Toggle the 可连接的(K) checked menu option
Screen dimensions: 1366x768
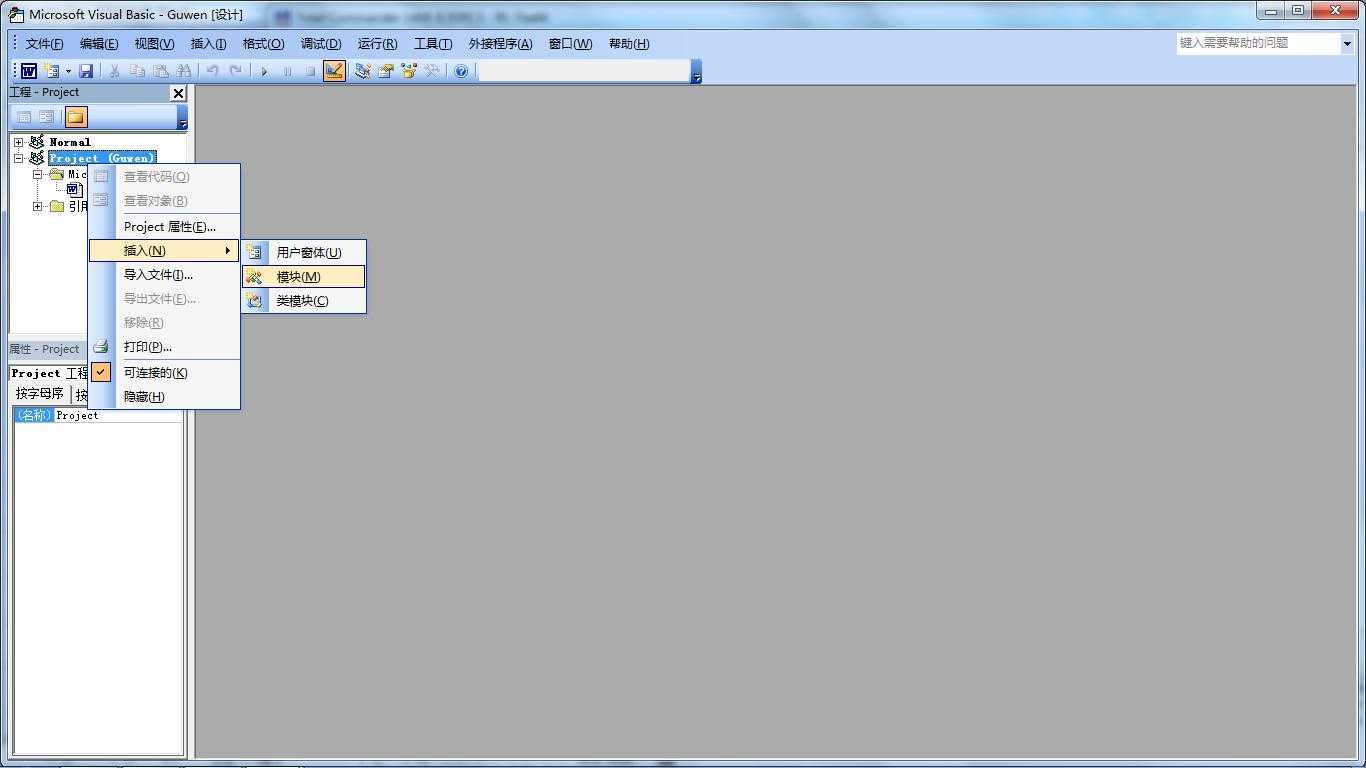pos(165,373)
